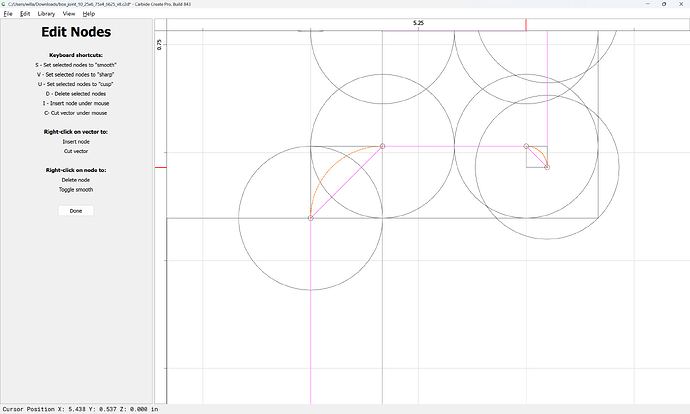Click the horizontal magenta line between the two arcs
The width and height of the screenshot is (690, 414).
(454, 146)
